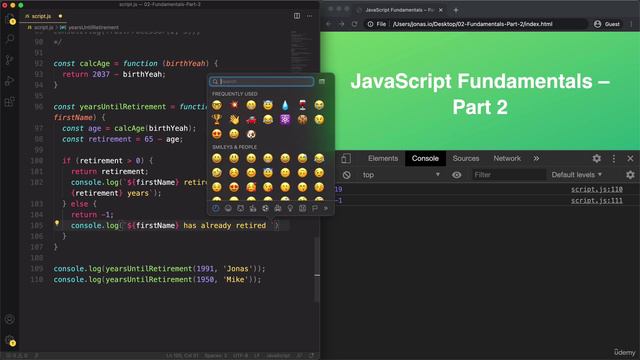The image size is (640, 360).
Task: Open the editor More Actions ellipsis menu
Action: (x=309, y=16)
